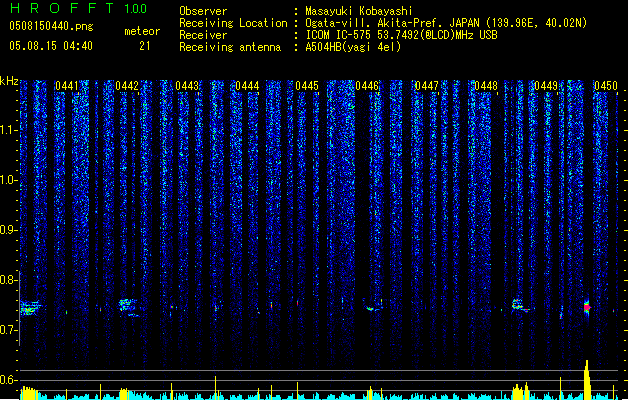Image resolution: width=629 pixels, height=400 pixels.
Task: Click the tallest yellow intensity peak near 0450
Action: coord(587,379)
